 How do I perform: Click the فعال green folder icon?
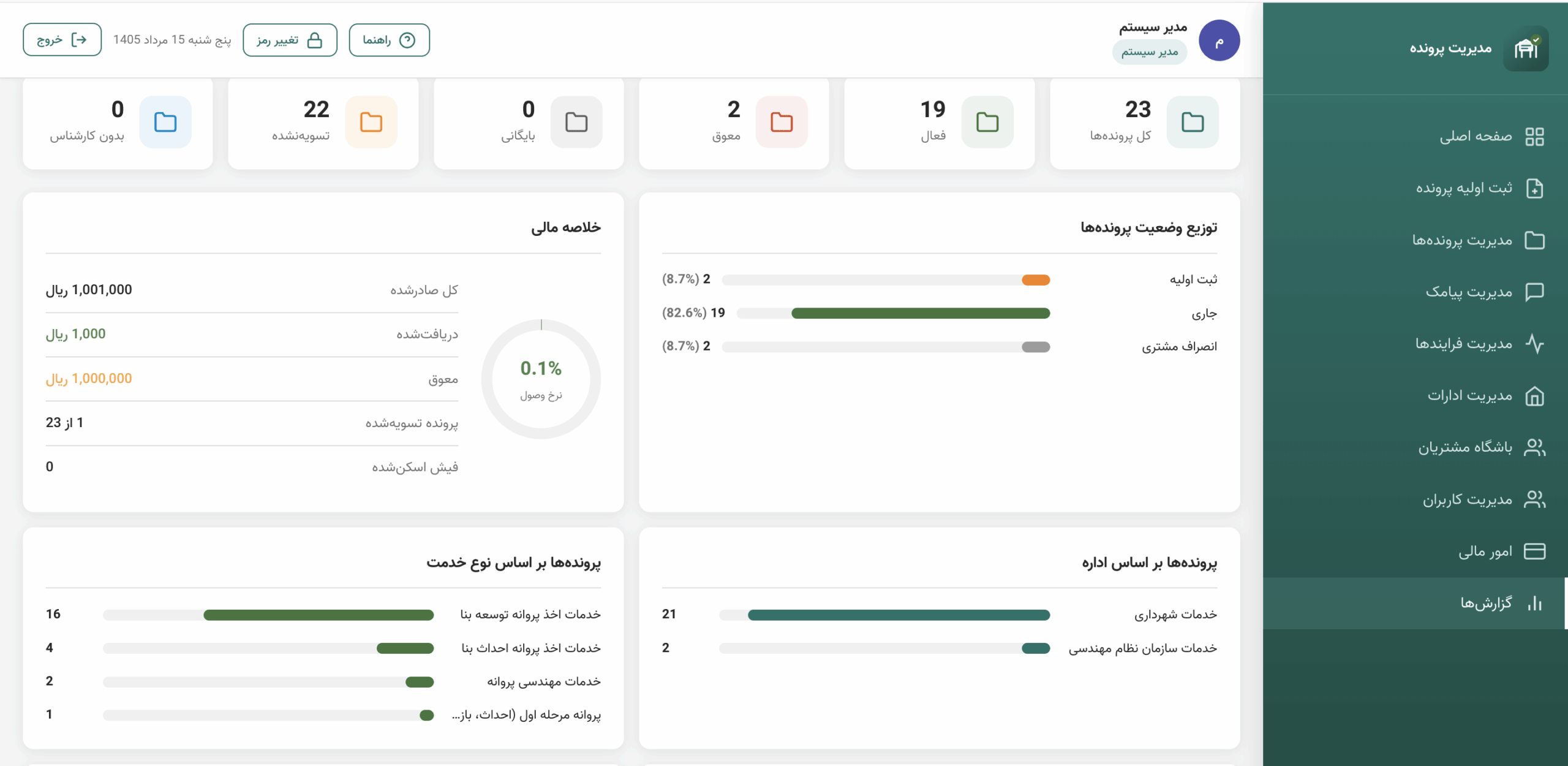(x=987, y=122)
